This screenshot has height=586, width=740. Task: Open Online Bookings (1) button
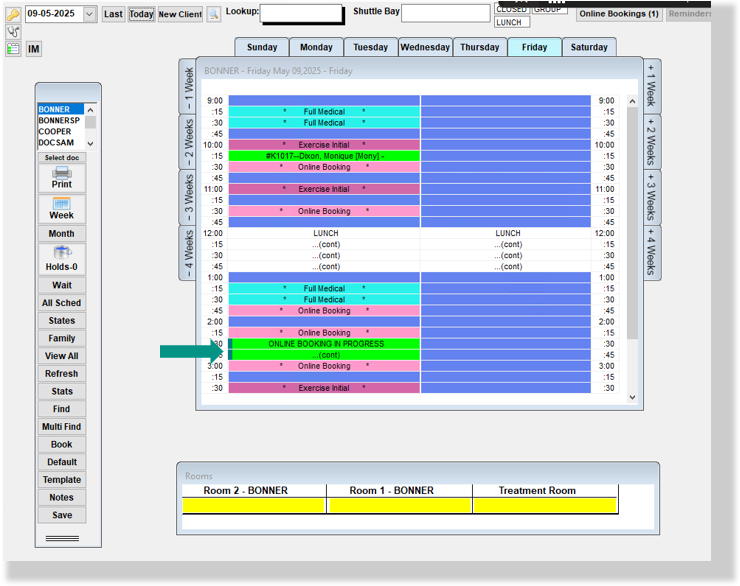pos(619,14)
